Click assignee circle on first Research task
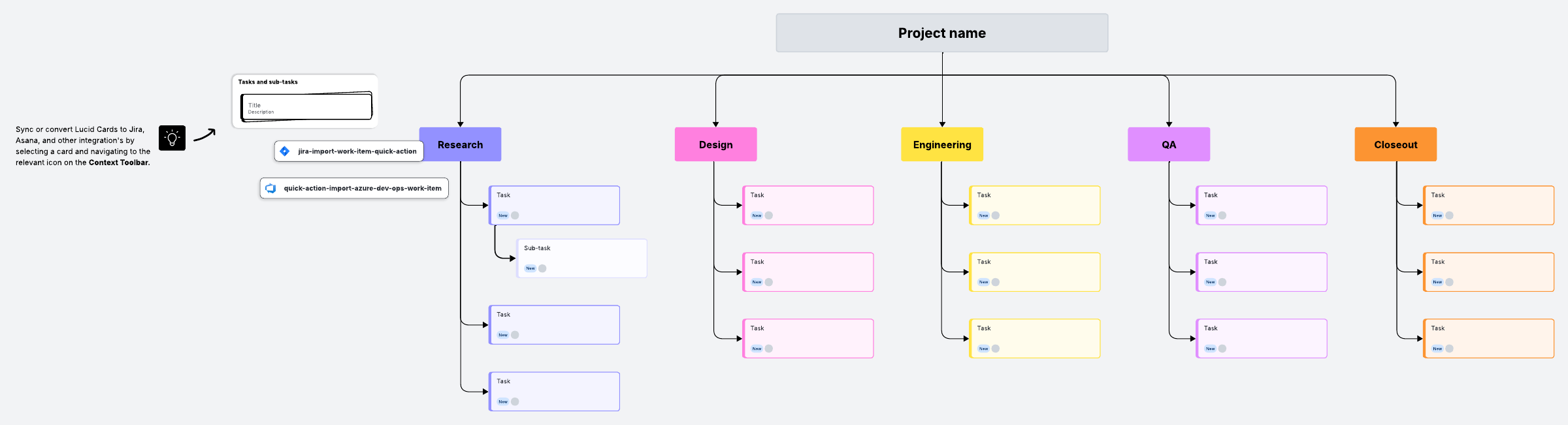1568x425 pixels. click(x=515, y=215)
